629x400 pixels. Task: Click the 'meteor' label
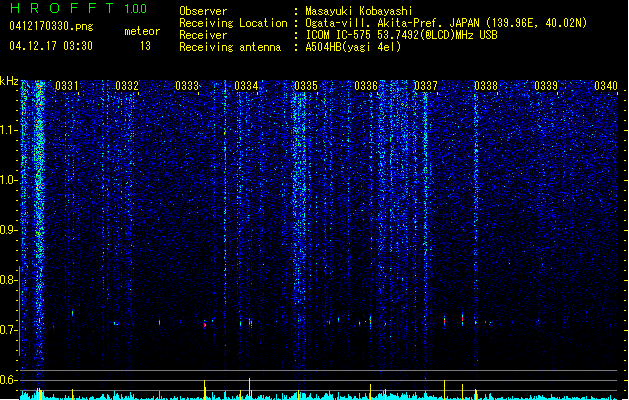142,31
